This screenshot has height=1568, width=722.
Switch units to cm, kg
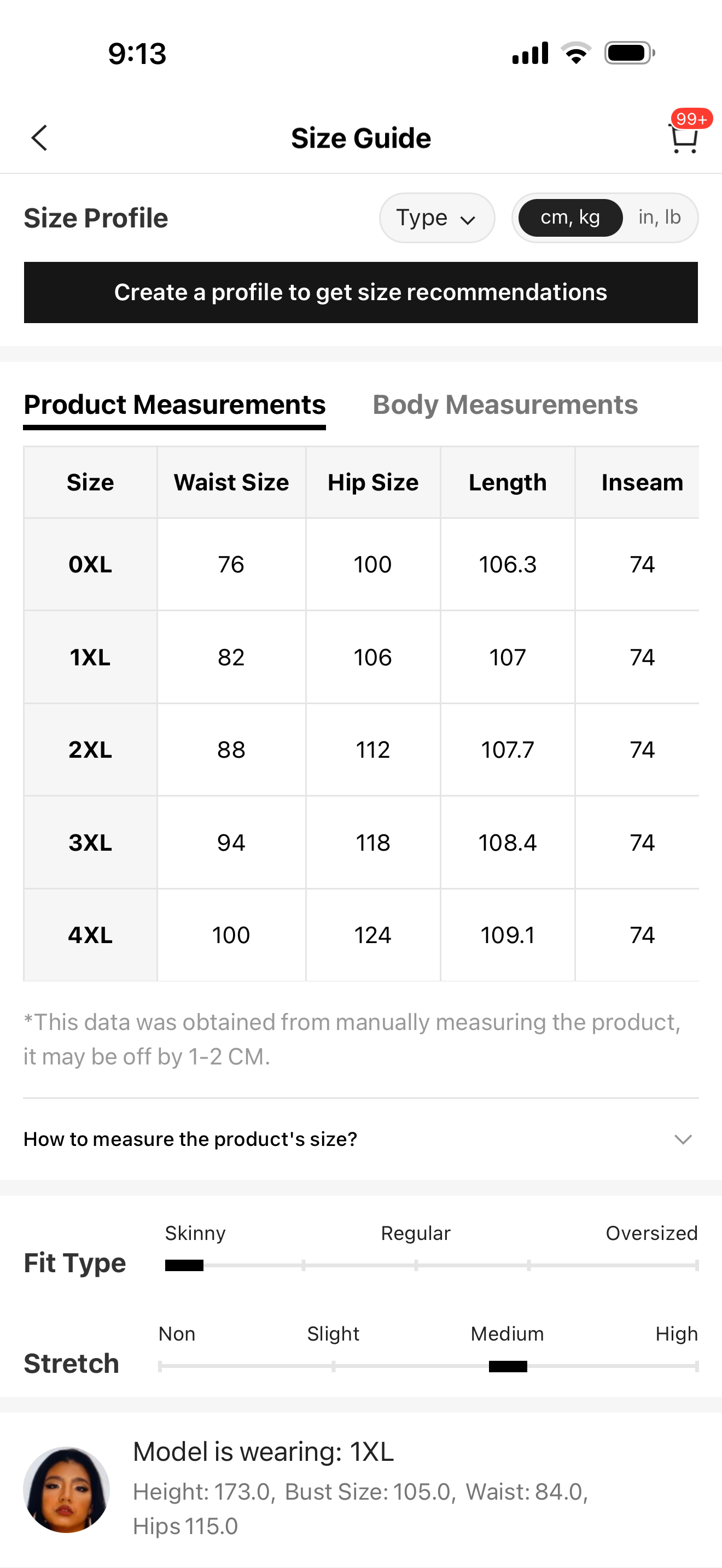click(570, 218)
